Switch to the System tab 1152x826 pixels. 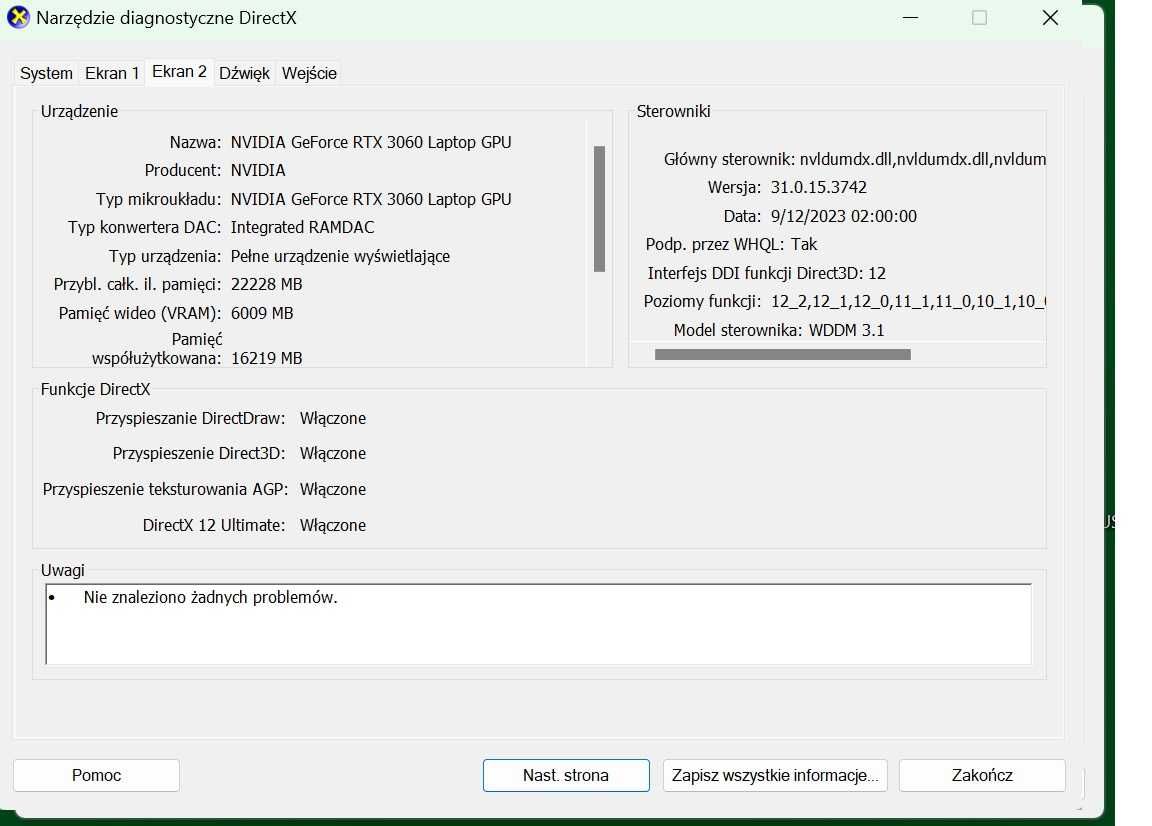tap(46, 73)
